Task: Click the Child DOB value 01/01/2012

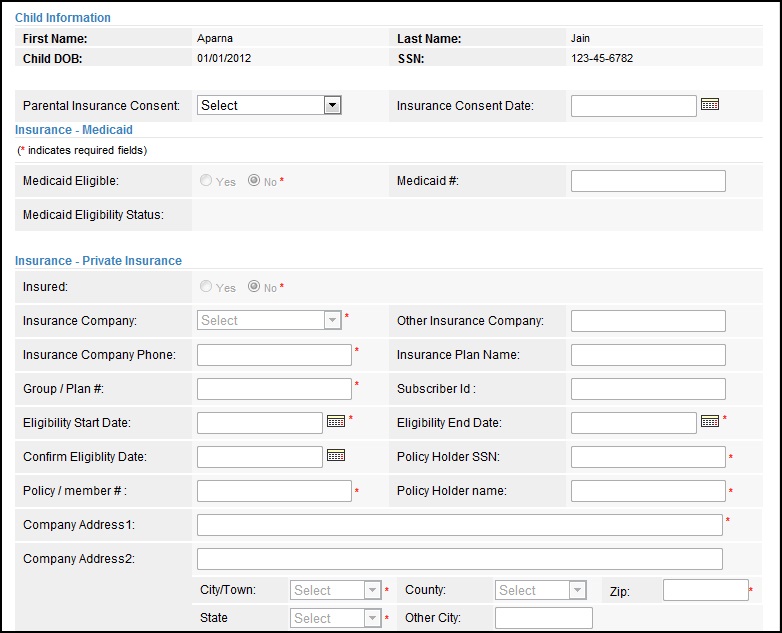Action: click(224, 58)
